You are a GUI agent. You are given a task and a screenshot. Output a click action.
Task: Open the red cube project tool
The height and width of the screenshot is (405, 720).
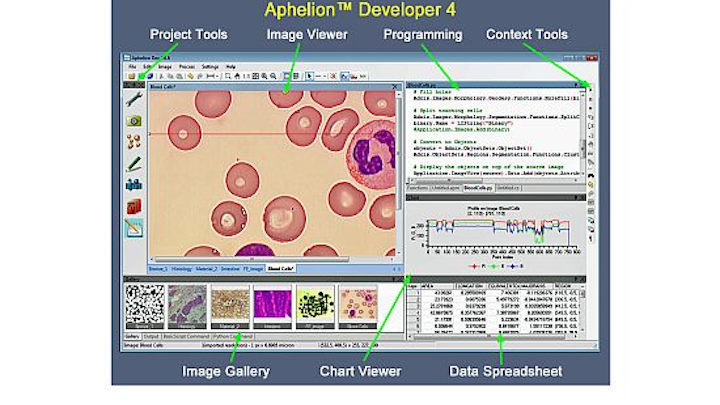[x=134, y=206]
